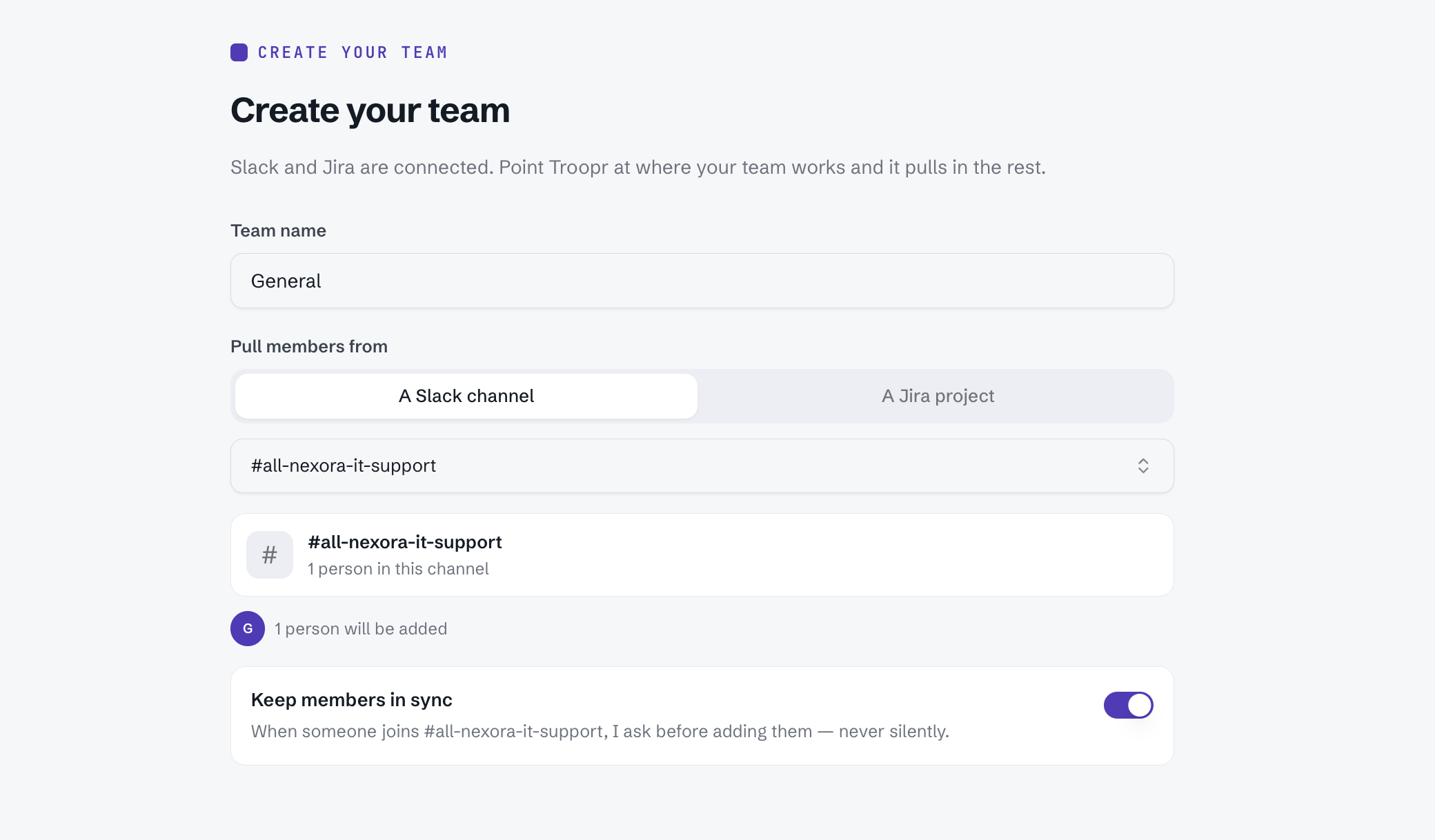Click '1 person will be added' text
Screen dimensions: 1435x840
point(361,629)
